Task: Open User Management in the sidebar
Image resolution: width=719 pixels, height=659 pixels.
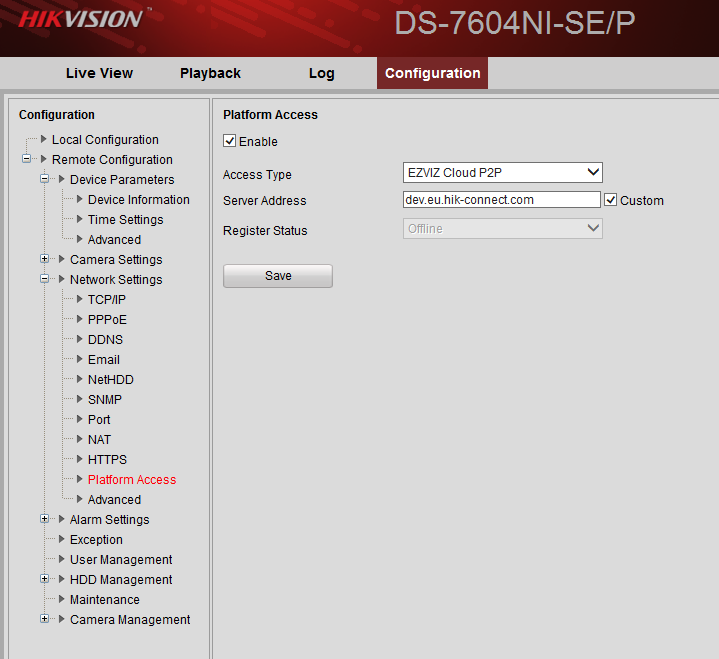Action: point(120,559)
